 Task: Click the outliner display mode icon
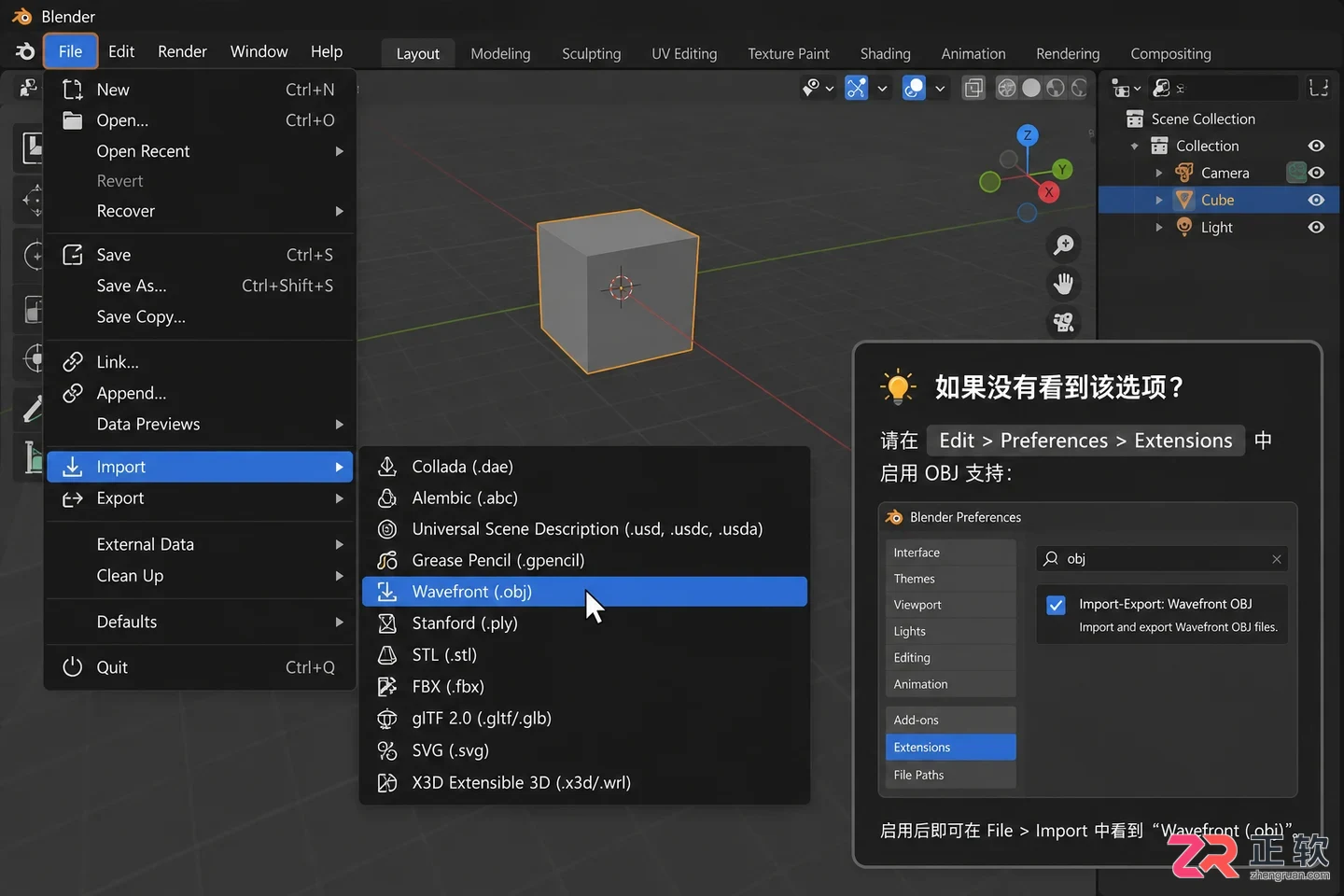[x=1126, y=89]
